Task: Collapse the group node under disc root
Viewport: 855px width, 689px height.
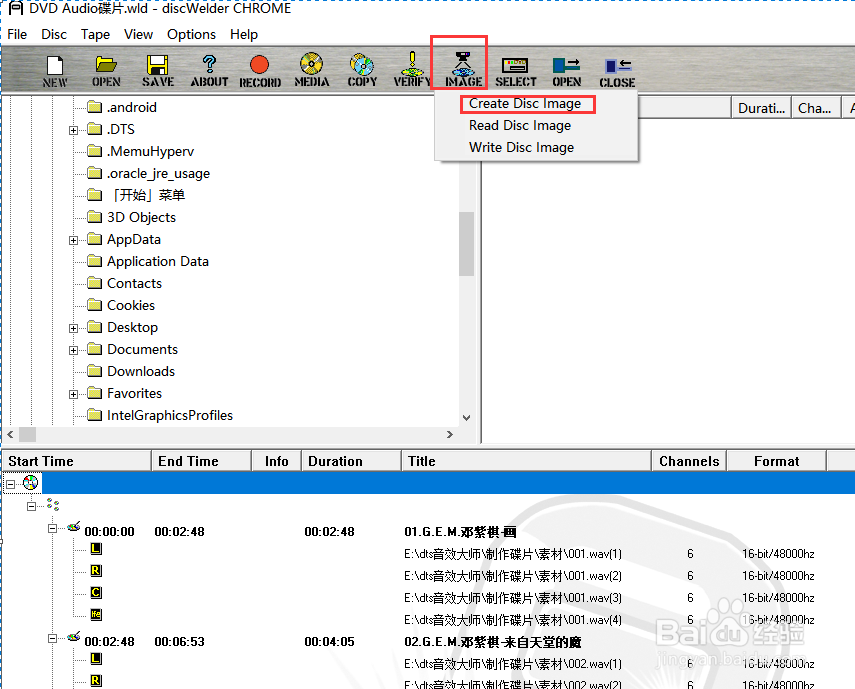Action: (x=32, y=506)
